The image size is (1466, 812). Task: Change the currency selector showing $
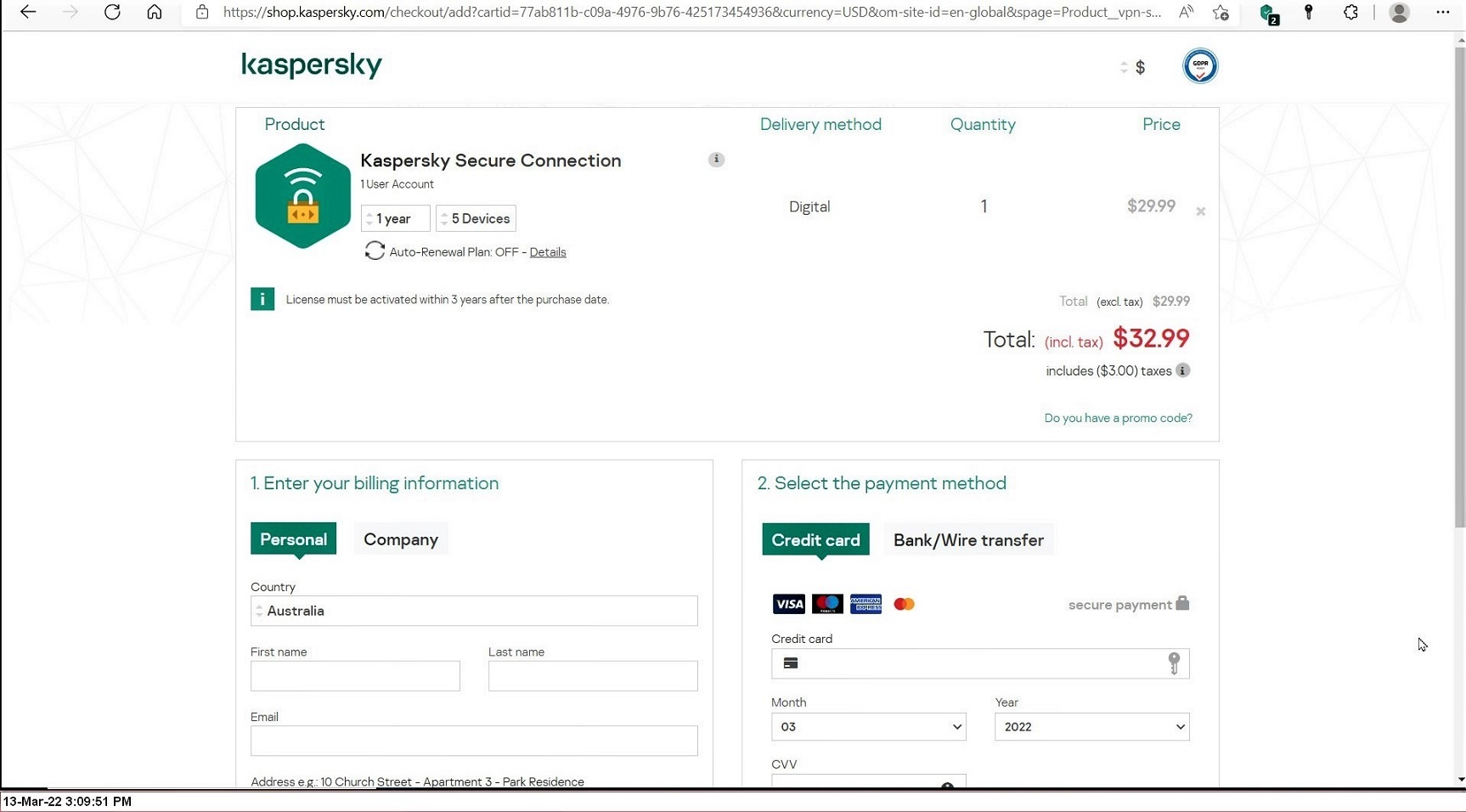1133,67
